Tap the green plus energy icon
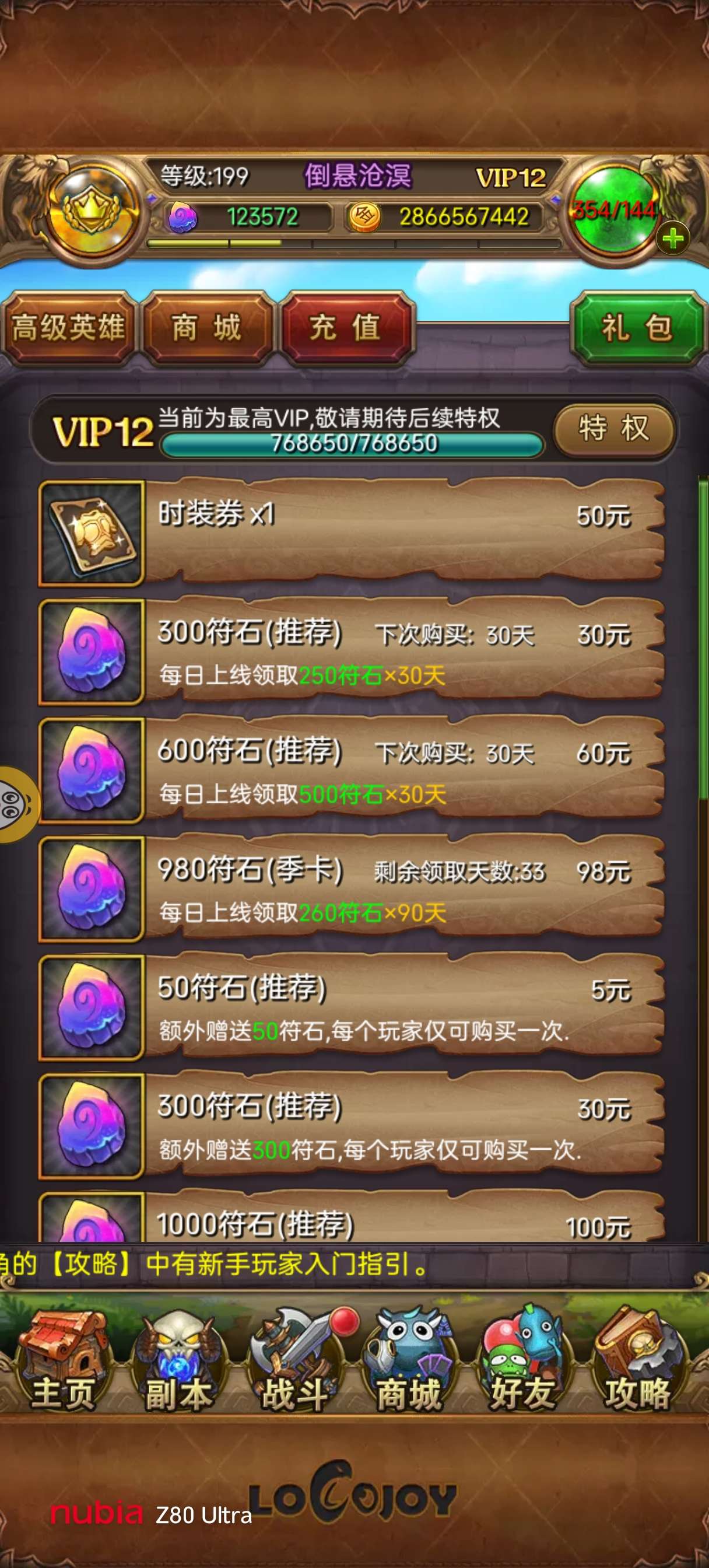The width and height of the screenshot is (709, 1568). [672, 238]
